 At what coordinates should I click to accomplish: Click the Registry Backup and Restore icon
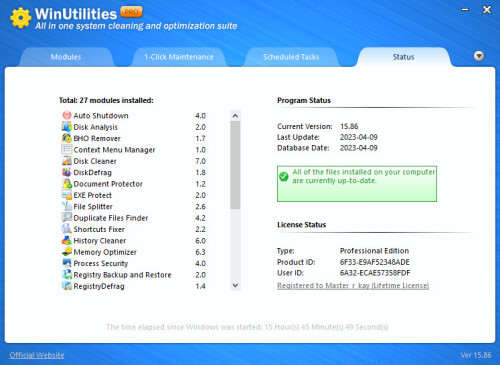click(x=67, y=274)
